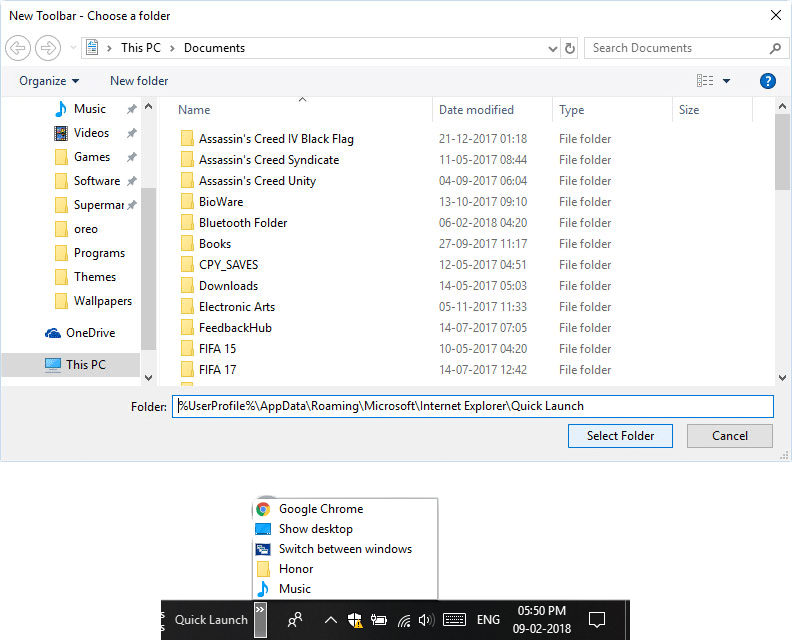
Task: Open the volume speaker tray icon
Action: point(426,620)
